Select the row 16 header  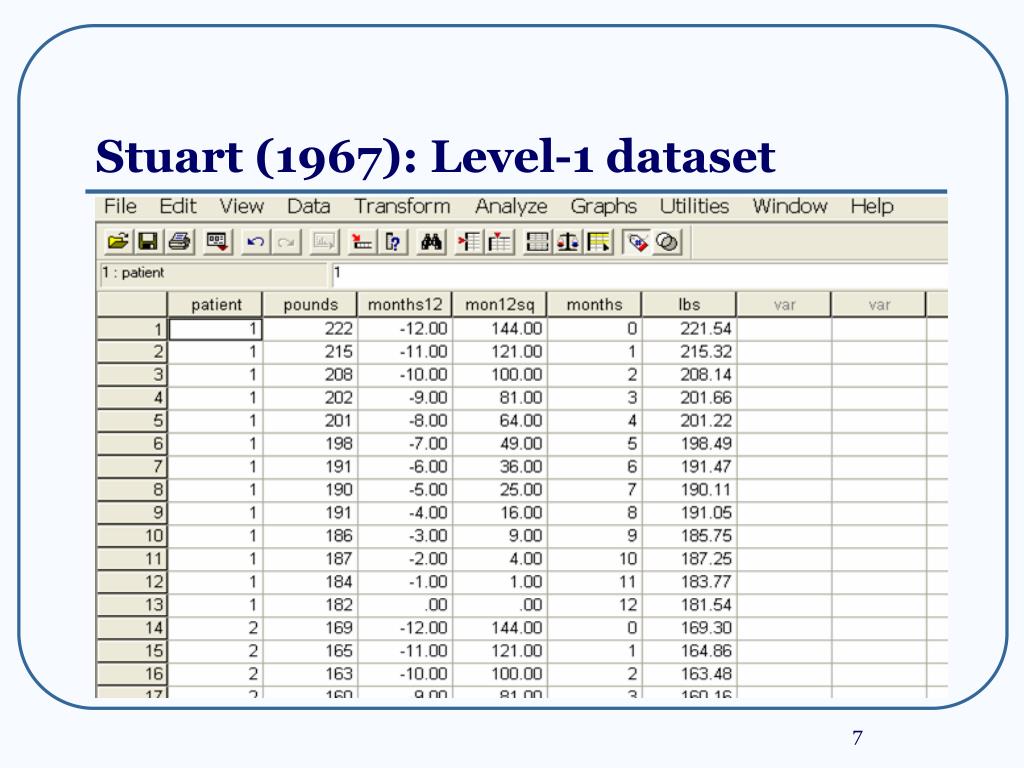pyautogui.click(x=132, y=674)
